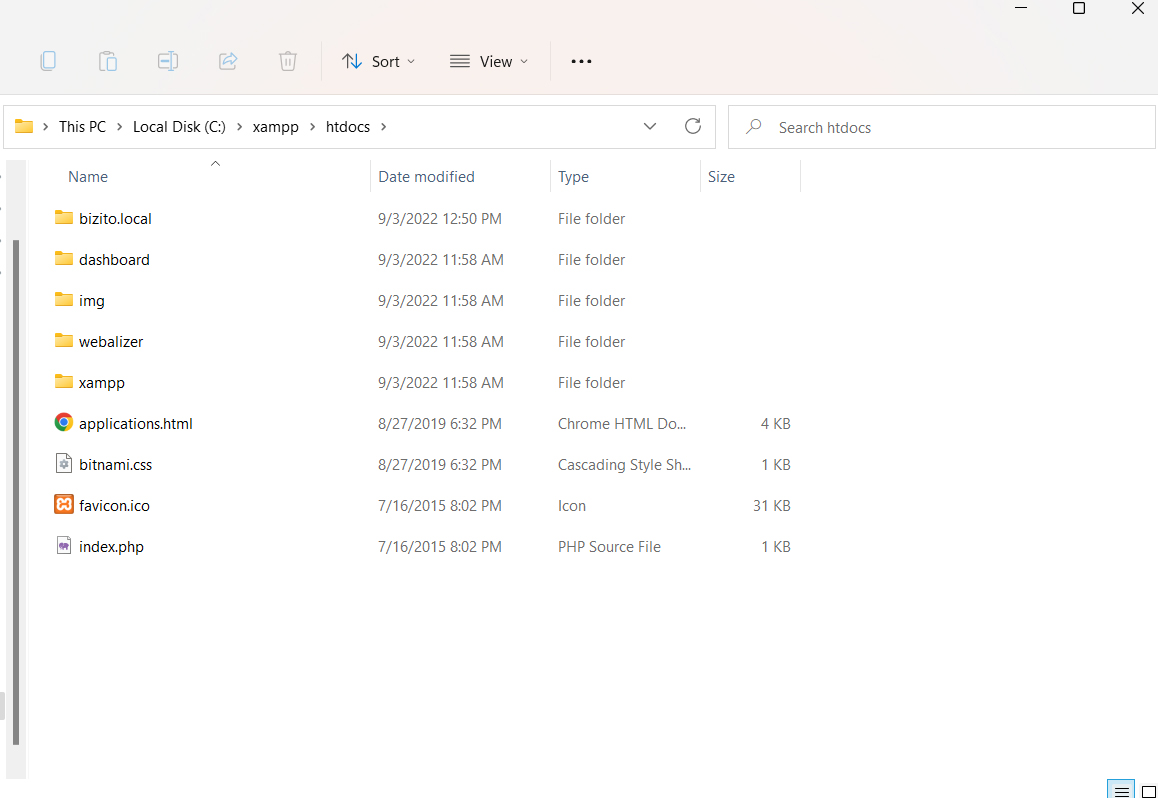Image resolution: width=1158 pixels, height=798 pixels.
Task: Click htdocs in breadcrumb path
Action: [348, 127]
